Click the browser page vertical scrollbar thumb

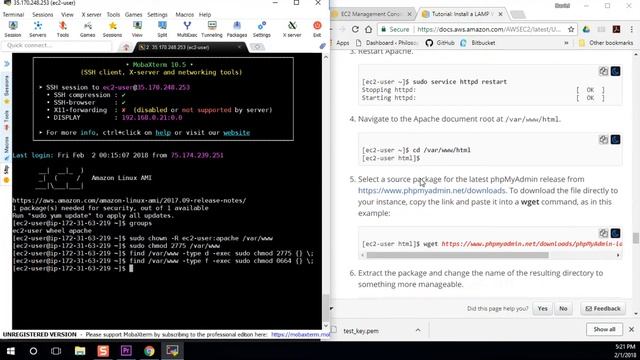[x=636, y=238]
